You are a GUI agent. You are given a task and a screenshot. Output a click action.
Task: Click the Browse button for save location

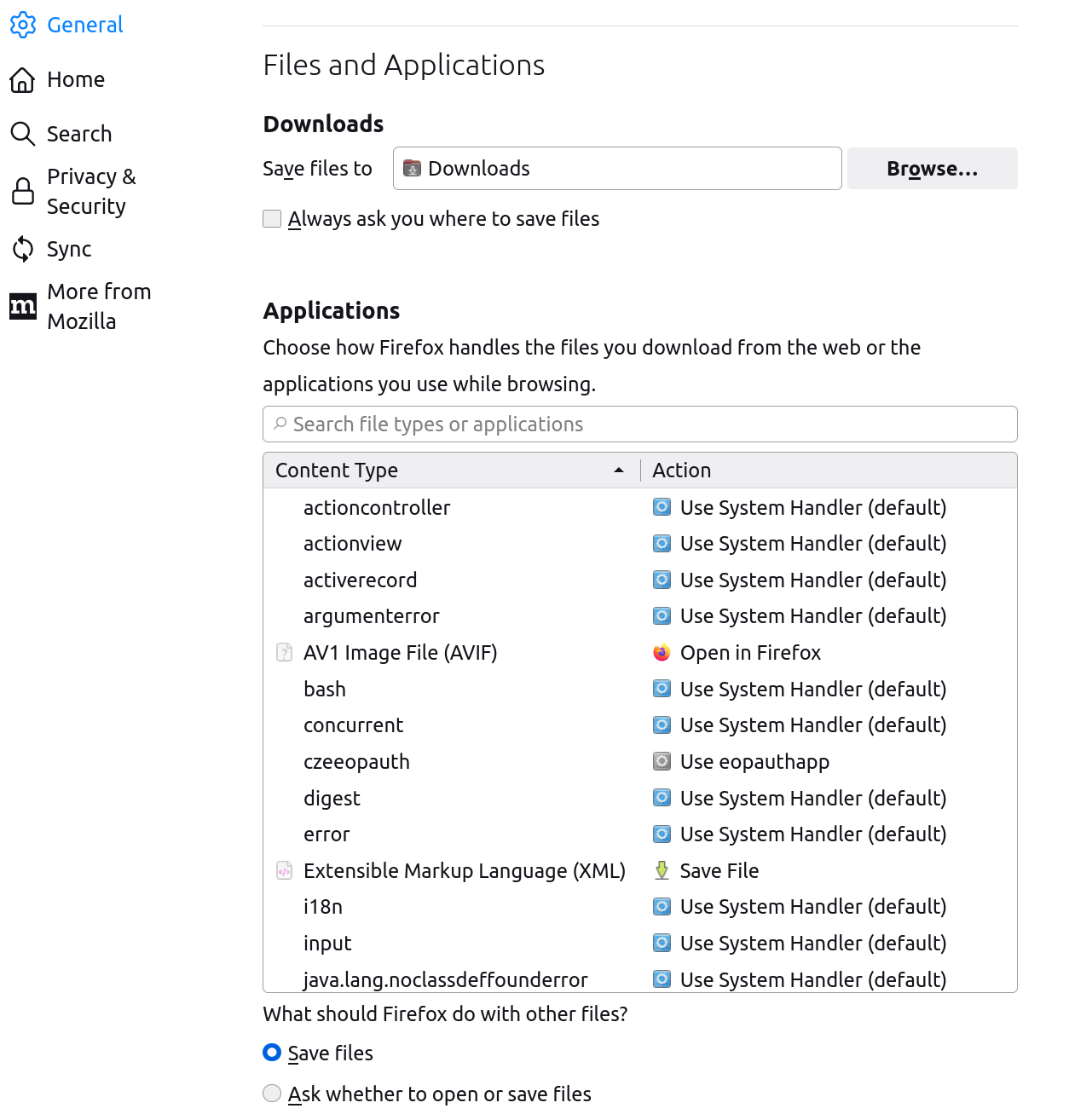point(932,168)
